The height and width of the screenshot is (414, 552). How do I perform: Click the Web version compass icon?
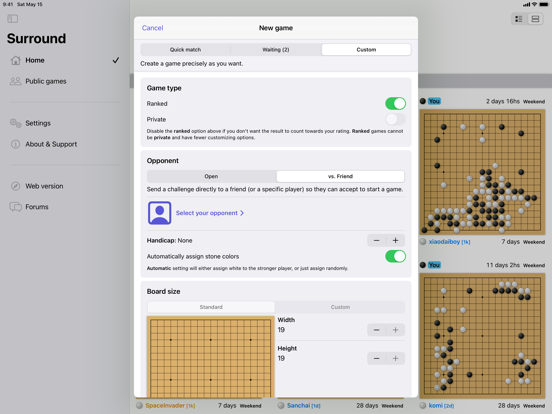click(15, 186)
